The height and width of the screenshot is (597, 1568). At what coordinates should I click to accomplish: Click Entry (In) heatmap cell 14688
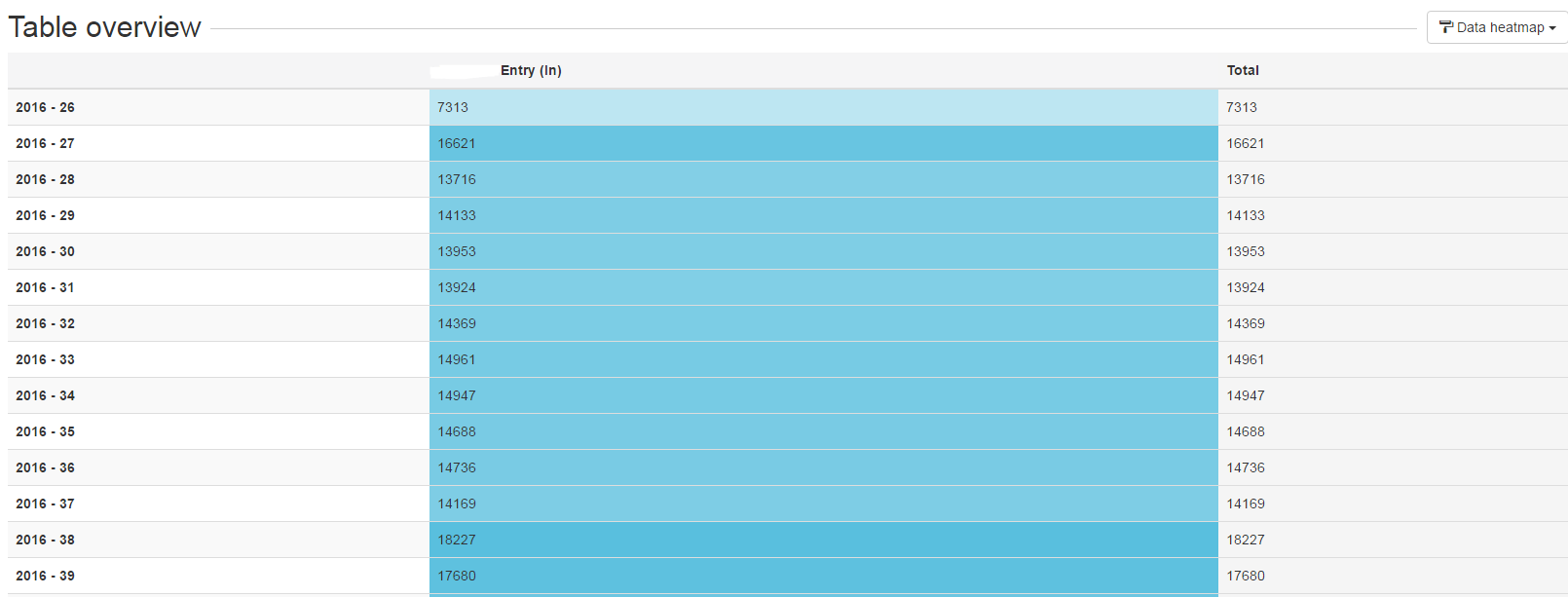824,431
